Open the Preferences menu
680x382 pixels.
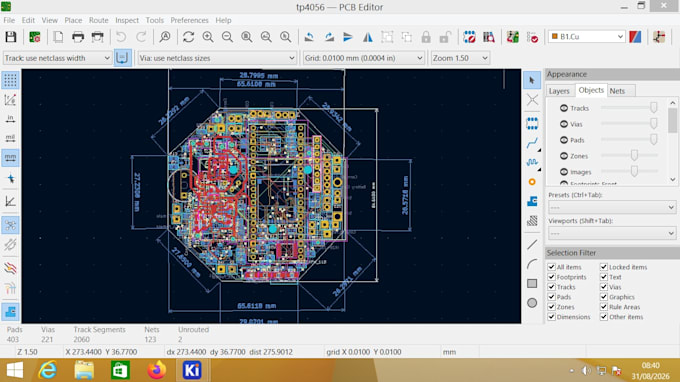(x=189, y=20)
